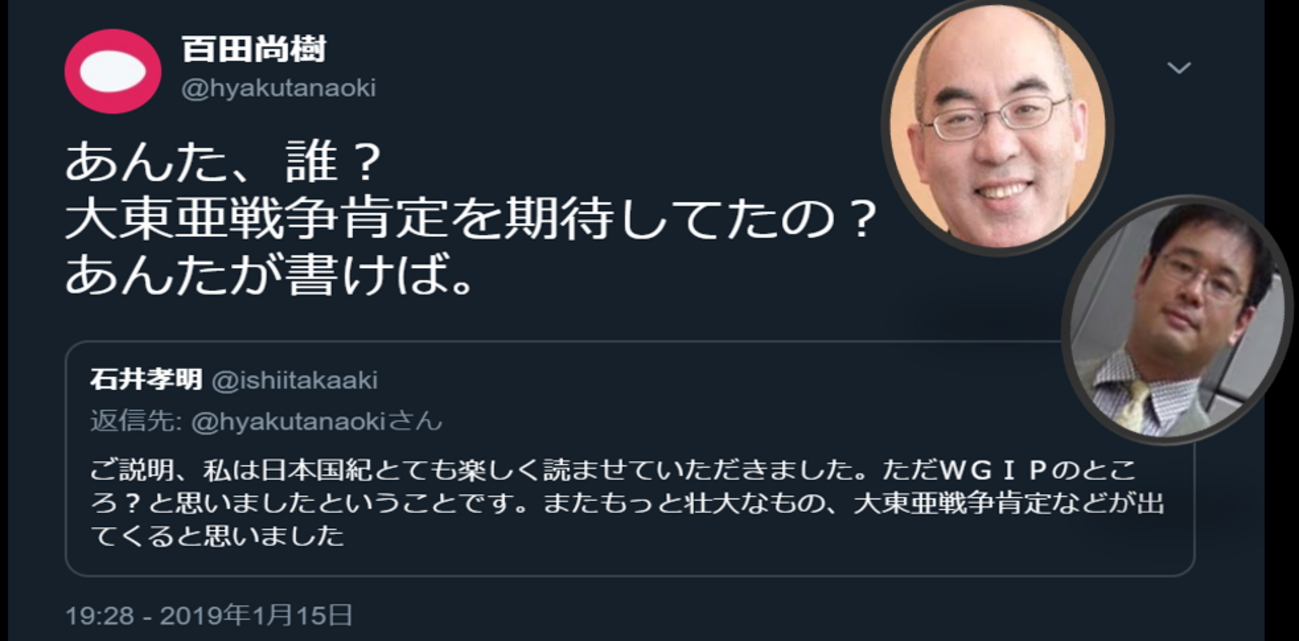Click the 返信先: label in quoted tweet
The width and height of the screenshot is (1299, 641).
(x=136, y=420)
